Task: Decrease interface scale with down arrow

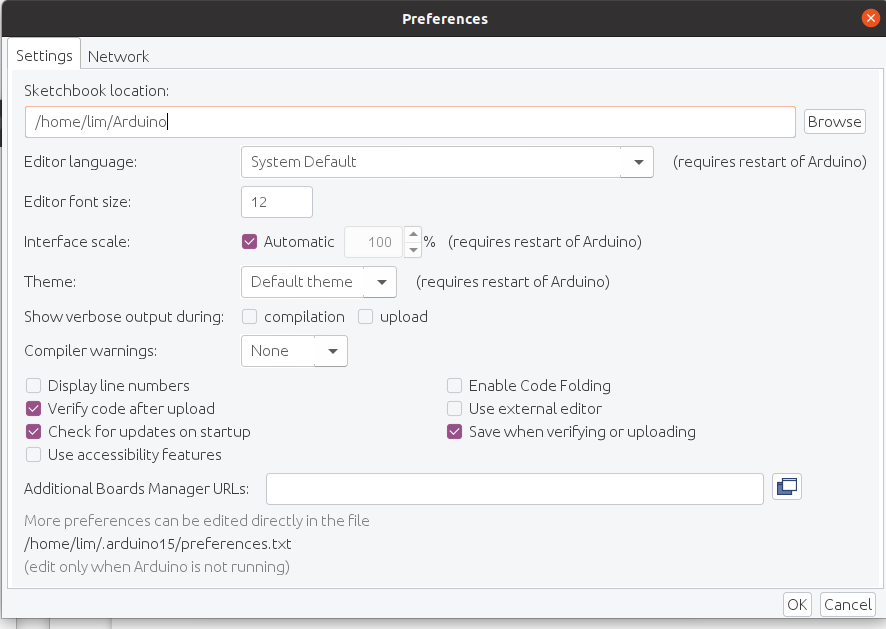Action: (413, 249)
